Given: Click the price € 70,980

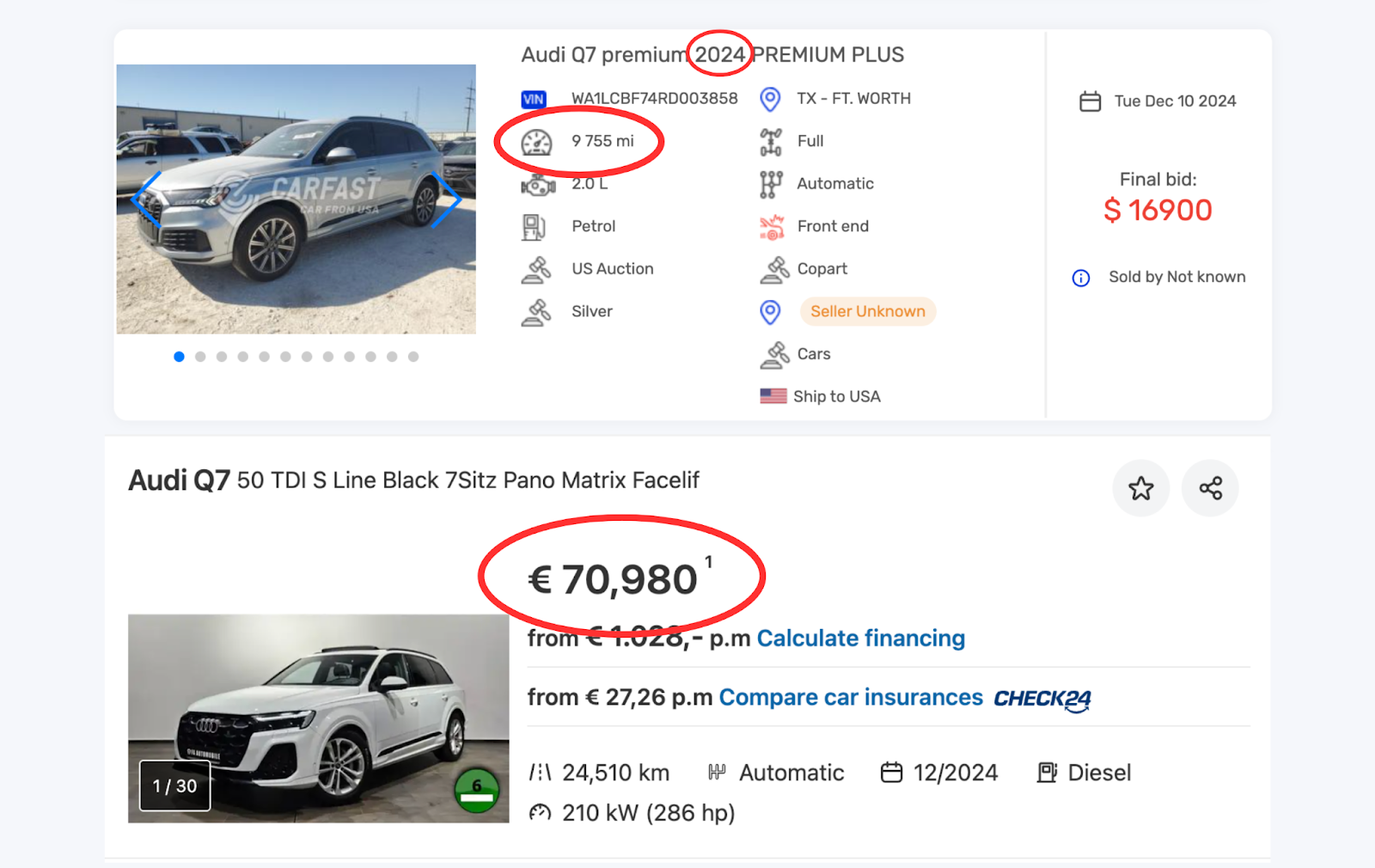Looking at the screenshot, I should click(612, 579).
